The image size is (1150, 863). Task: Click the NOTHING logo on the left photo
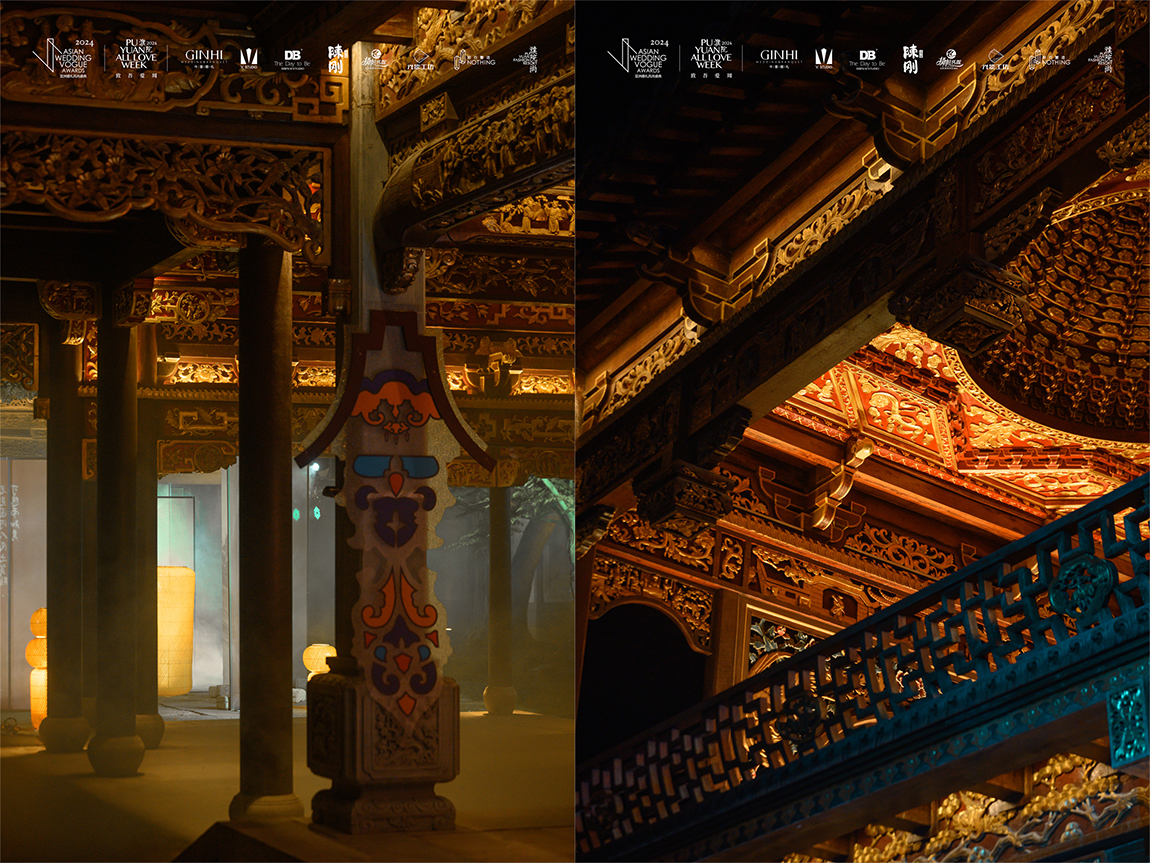point(475,60)
